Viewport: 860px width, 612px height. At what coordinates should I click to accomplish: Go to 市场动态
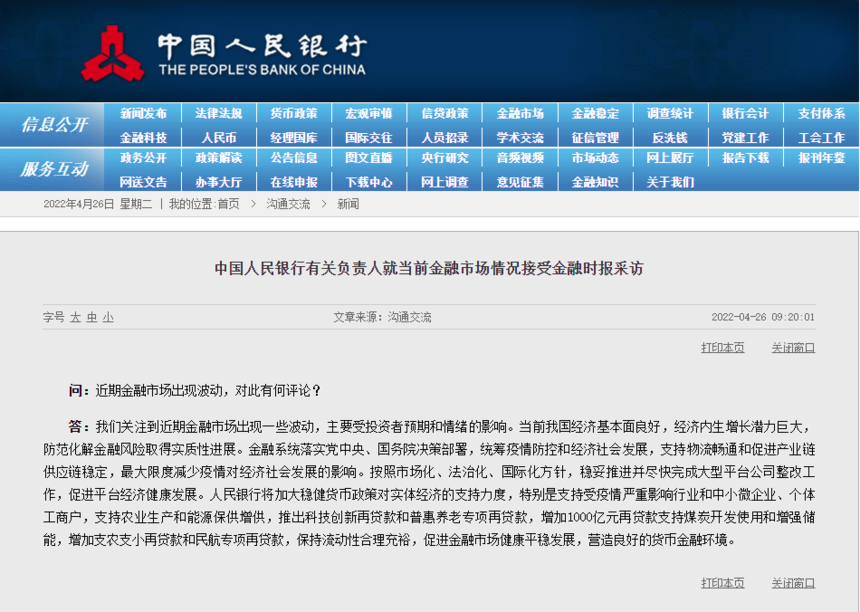tap(595, 158)
